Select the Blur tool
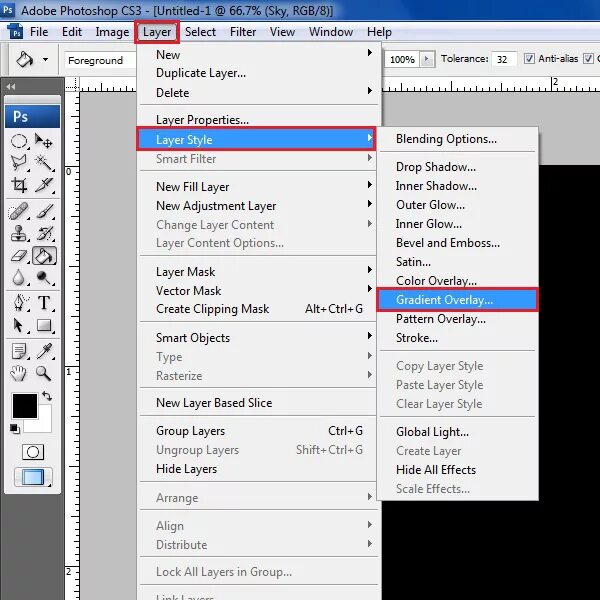The image size is (600, 600). pyautogui.click(x=19, y=278)
